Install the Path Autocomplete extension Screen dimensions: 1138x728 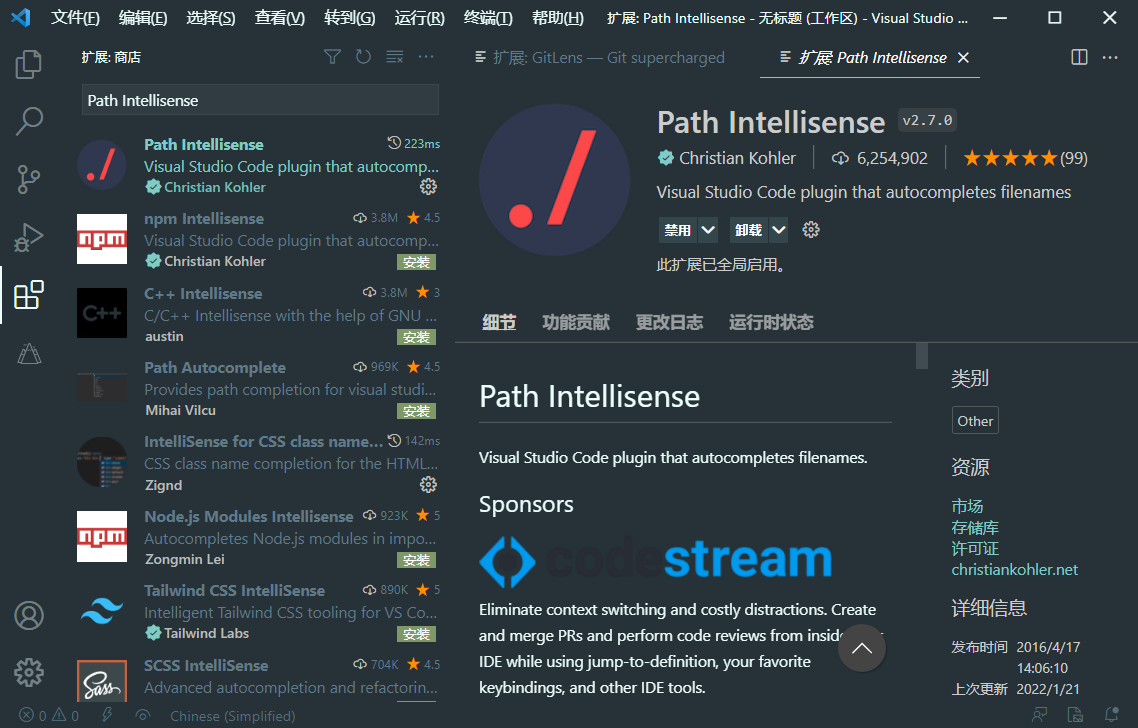point(417,412)
